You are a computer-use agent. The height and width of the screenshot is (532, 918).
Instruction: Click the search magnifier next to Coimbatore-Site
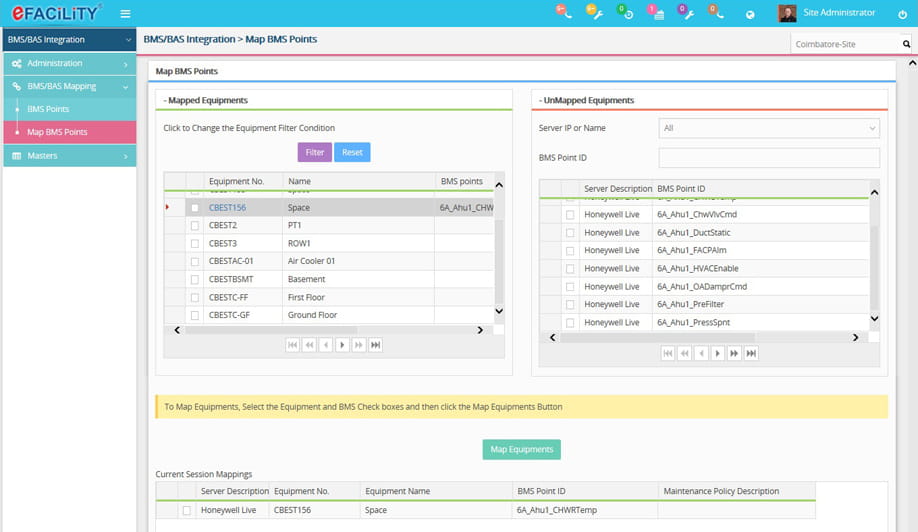point(906,44)
